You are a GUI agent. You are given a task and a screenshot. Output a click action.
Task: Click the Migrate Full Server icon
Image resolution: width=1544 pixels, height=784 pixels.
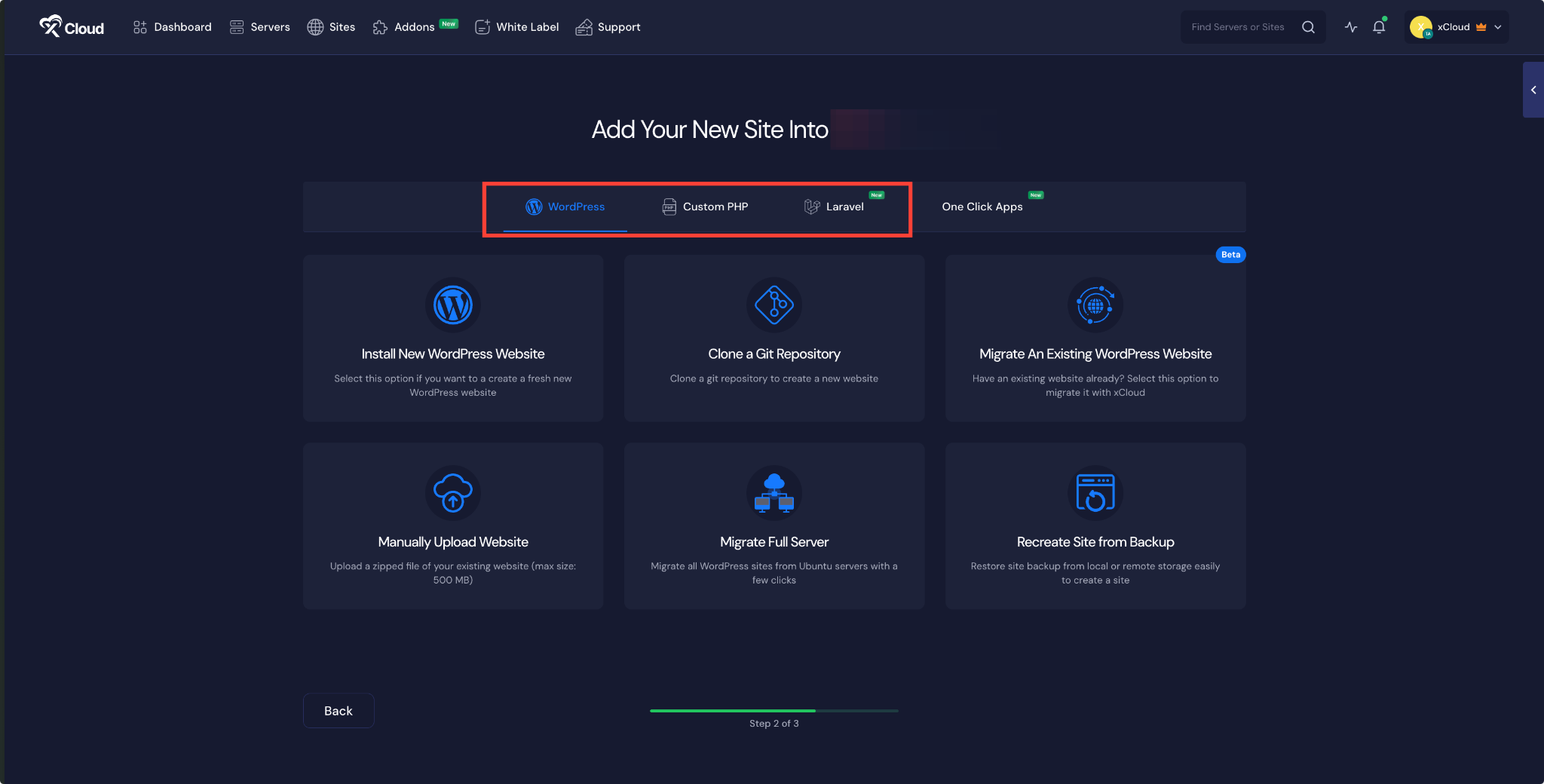[774, 493]
